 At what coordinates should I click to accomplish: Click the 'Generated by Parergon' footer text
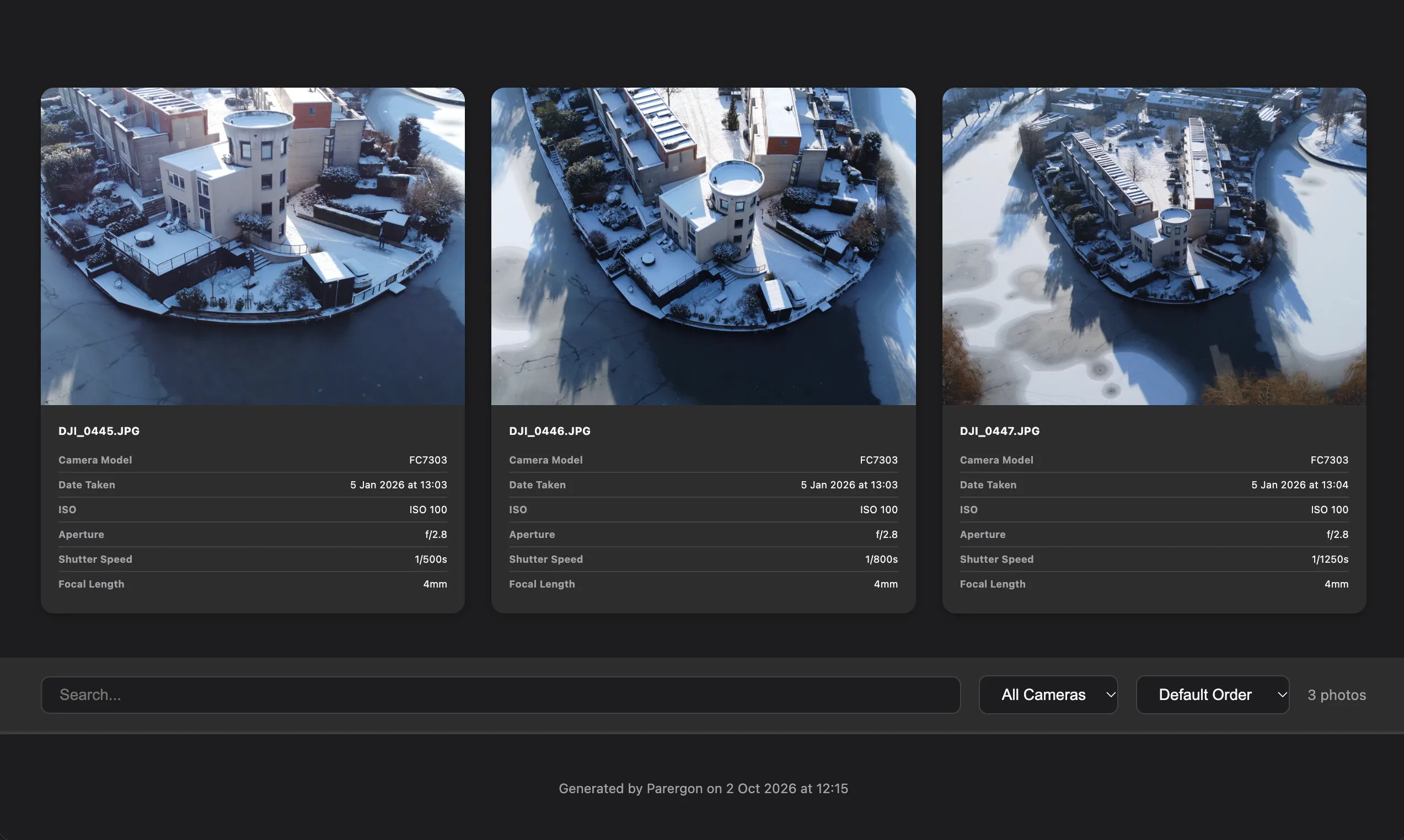[703, 789]
